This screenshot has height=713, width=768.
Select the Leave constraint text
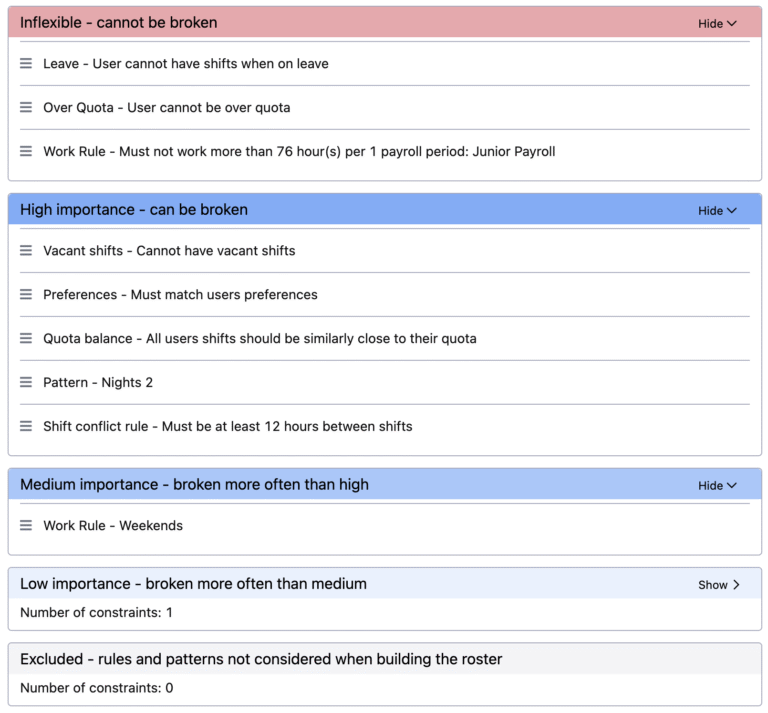(x=185, y=63)
